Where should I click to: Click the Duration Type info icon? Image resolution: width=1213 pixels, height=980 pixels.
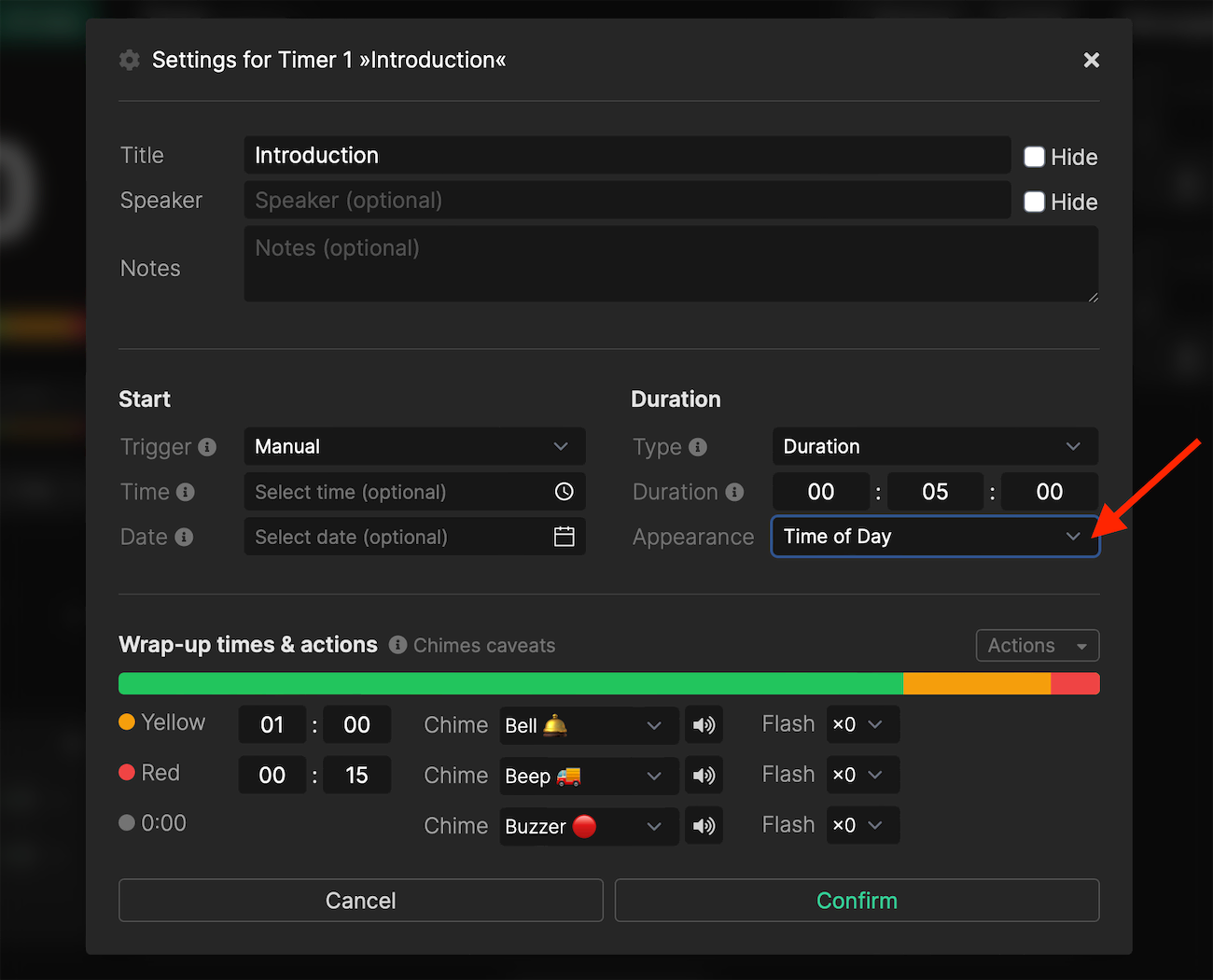(698, 447)
